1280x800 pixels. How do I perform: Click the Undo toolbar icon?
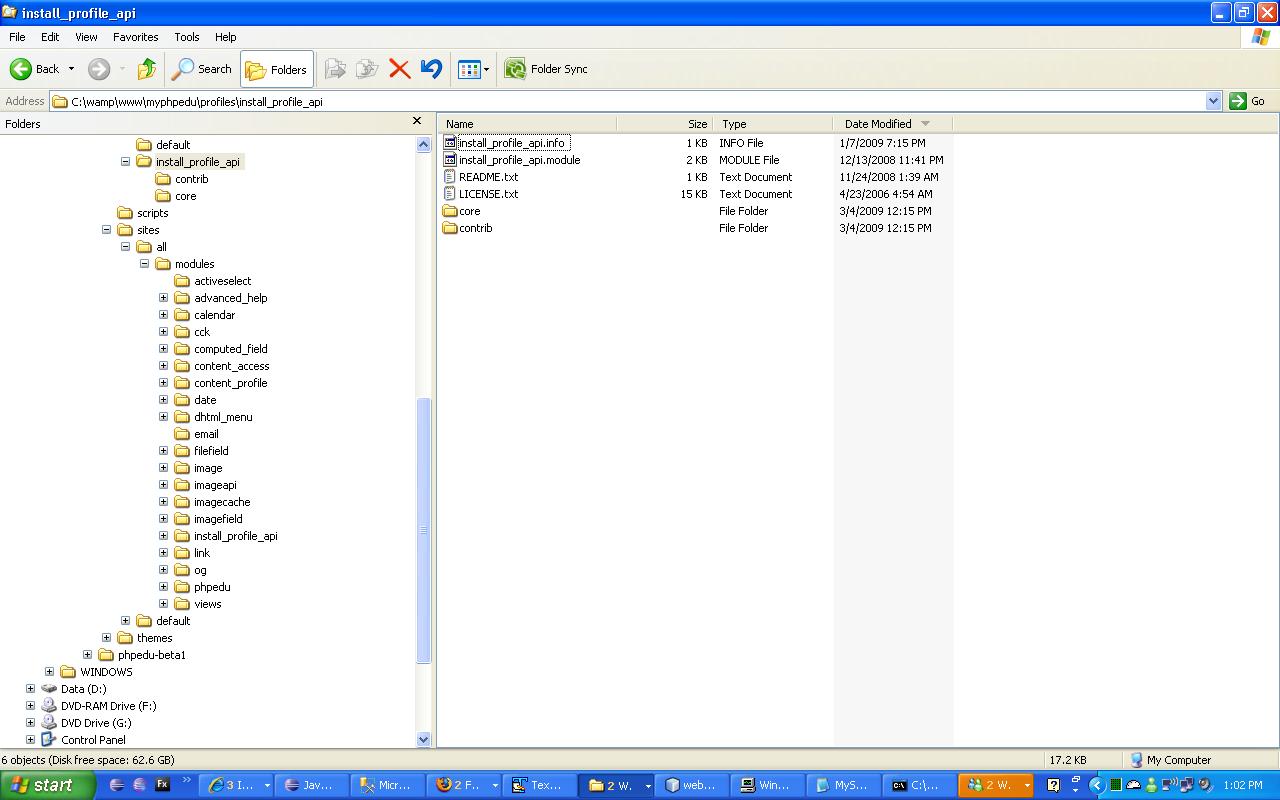point(431,69)
